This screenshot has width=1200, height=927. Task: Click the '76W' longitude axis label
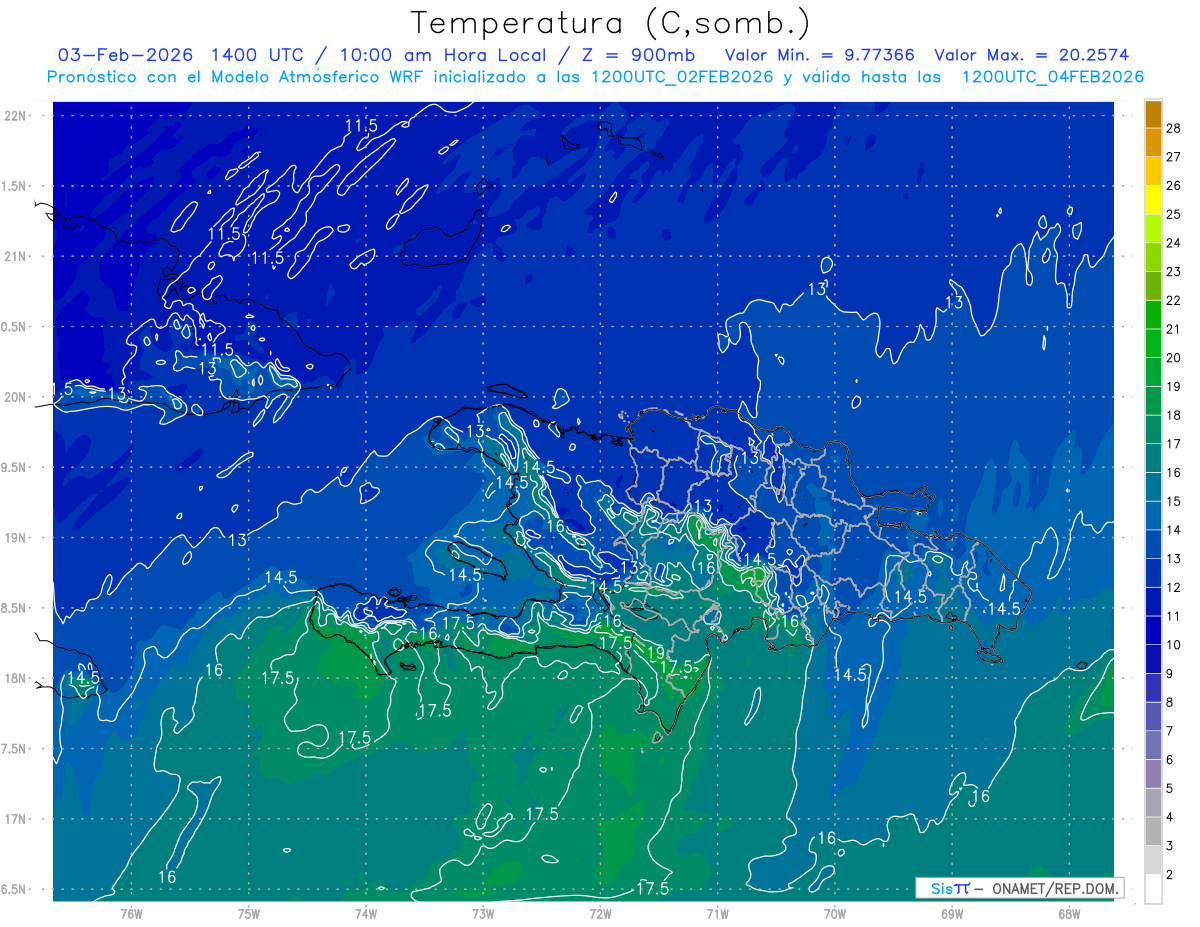pyautogui.click(x=131, y=914)
